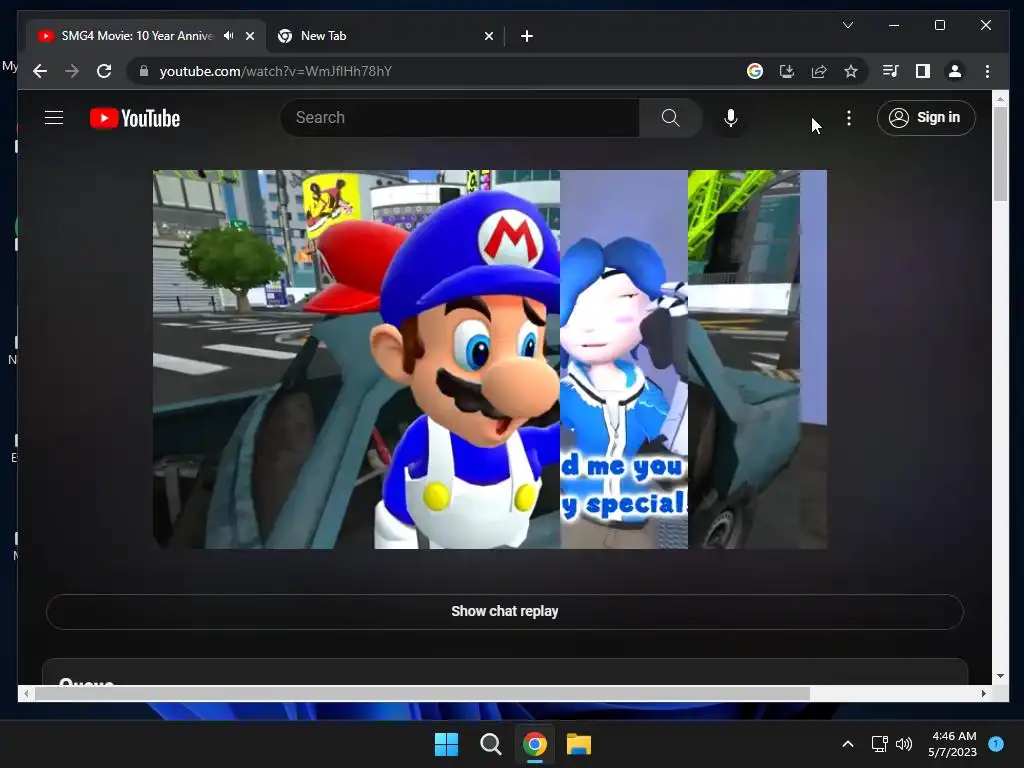Open the network icon in system tray
Viewport: 1024px width, 768px height.
point(880,744)
